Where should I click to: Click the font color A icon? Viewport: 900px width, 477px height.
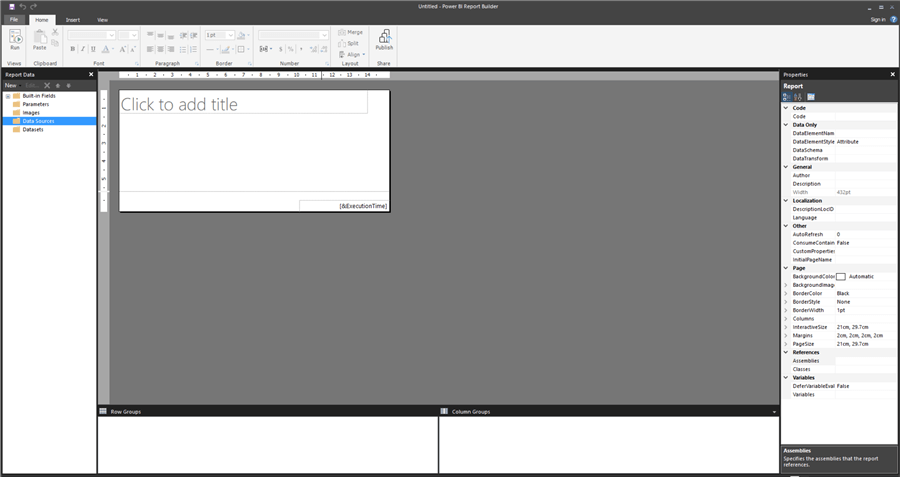[x=106, y=49]
